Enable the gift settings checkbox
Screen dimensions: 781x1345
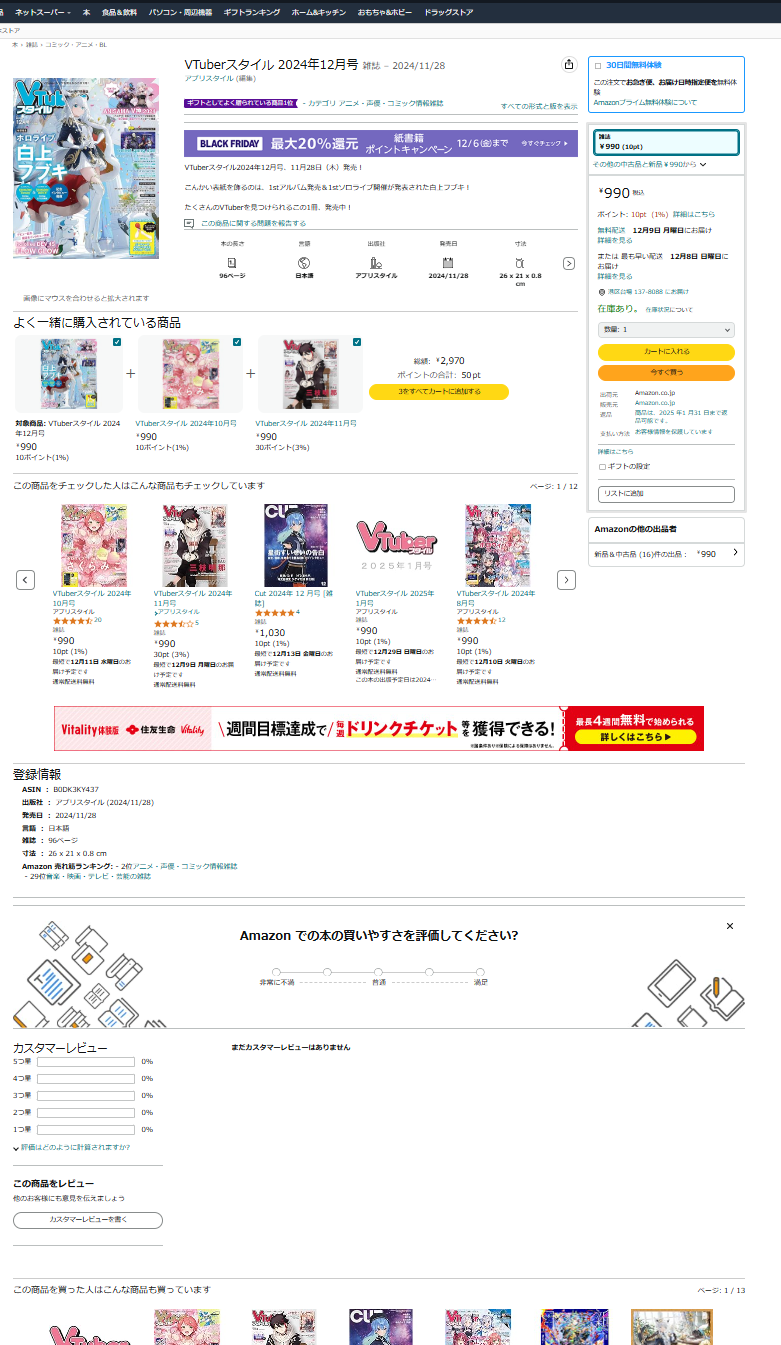tap(602, 466)
